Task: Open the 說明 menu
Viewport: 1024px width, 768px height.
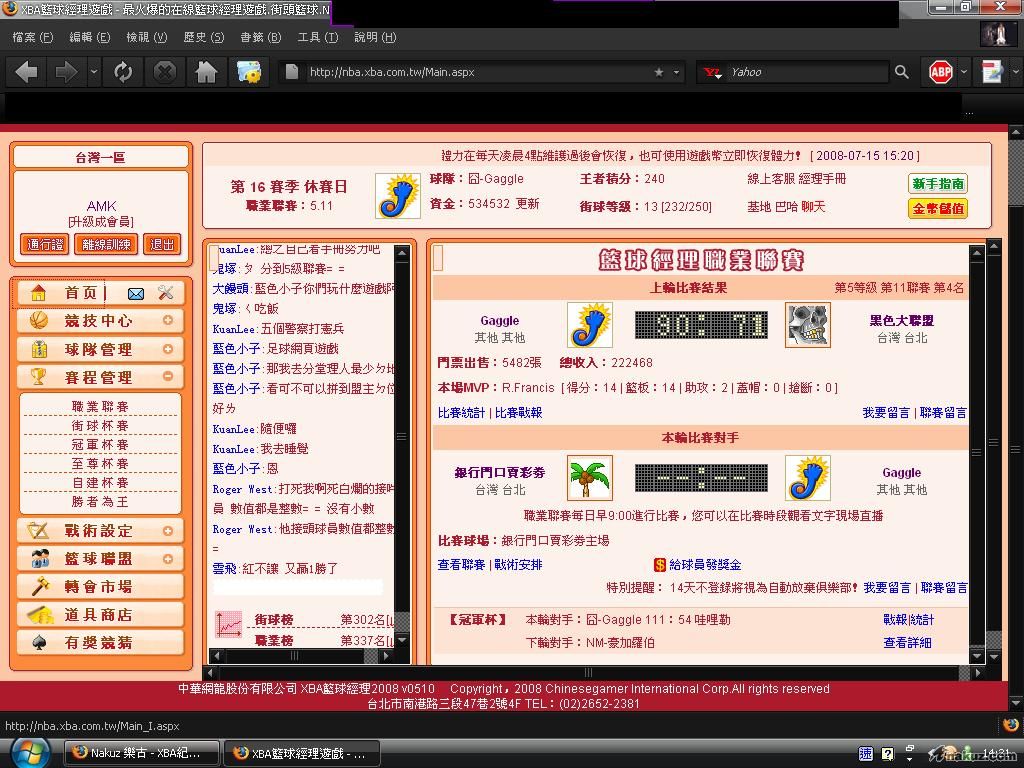Action: click(375, 37)
